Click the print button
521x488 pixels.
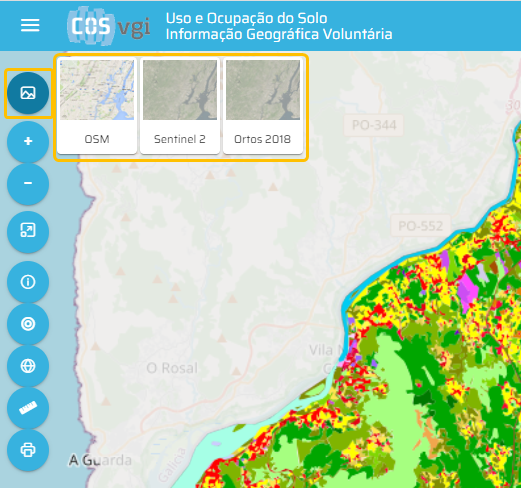(28, 450)
